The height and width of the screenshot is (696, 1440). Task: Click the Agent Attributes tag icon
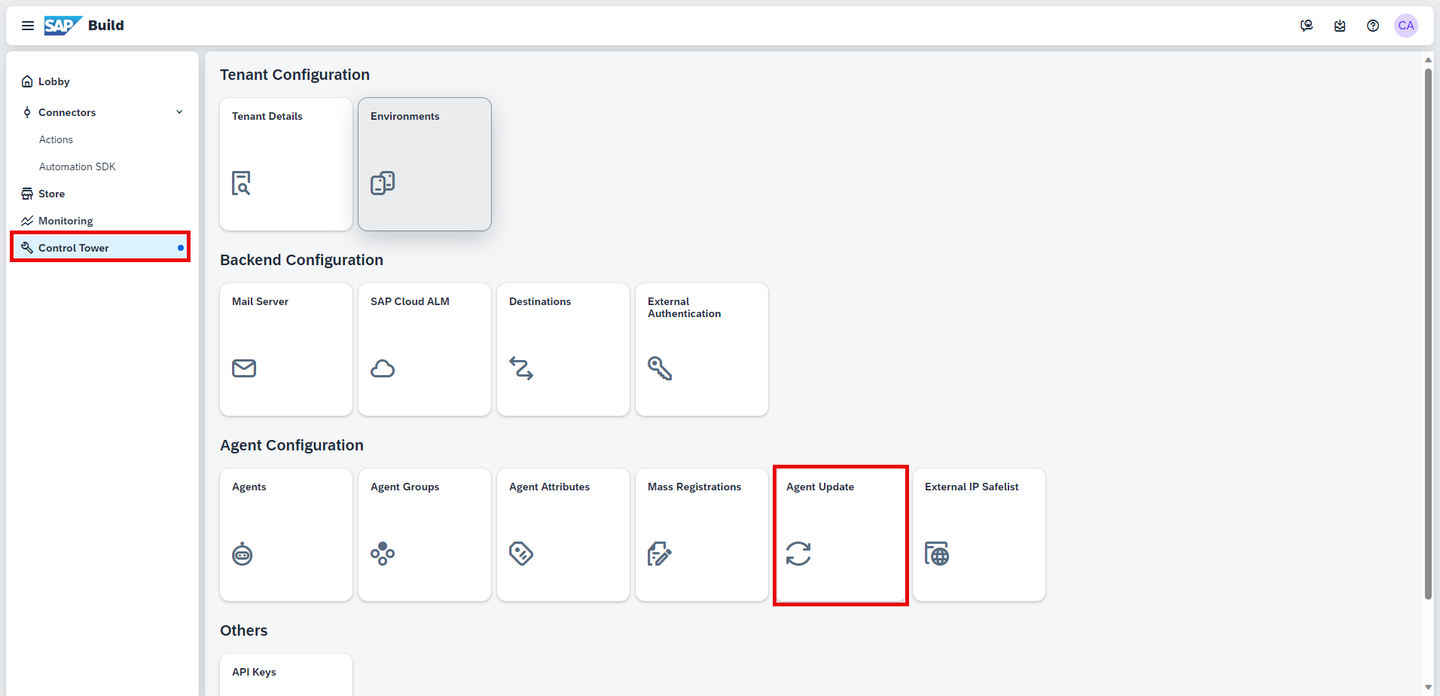[x=521, y=553]
